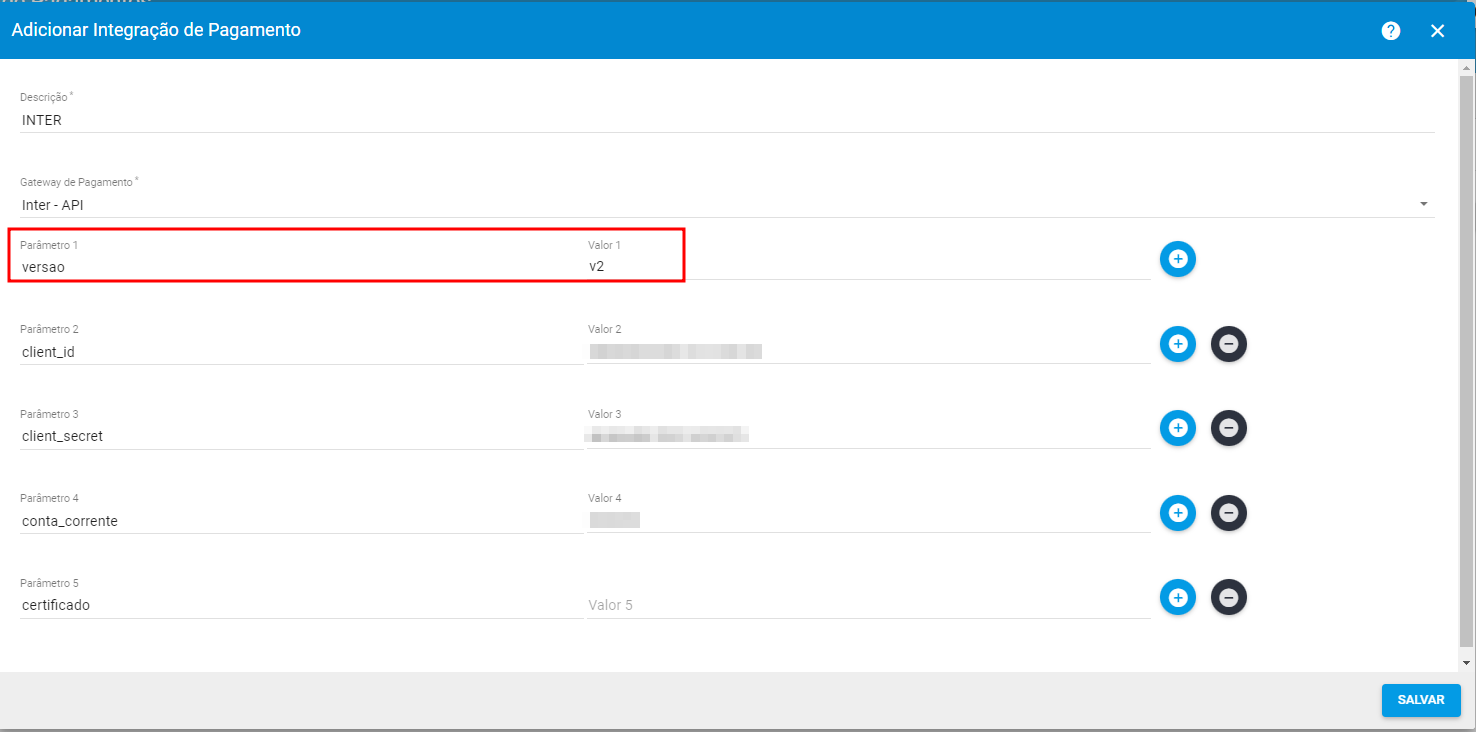Remove the conta_corrente parameter row

pyautogui.click(x=1229, y=513)
